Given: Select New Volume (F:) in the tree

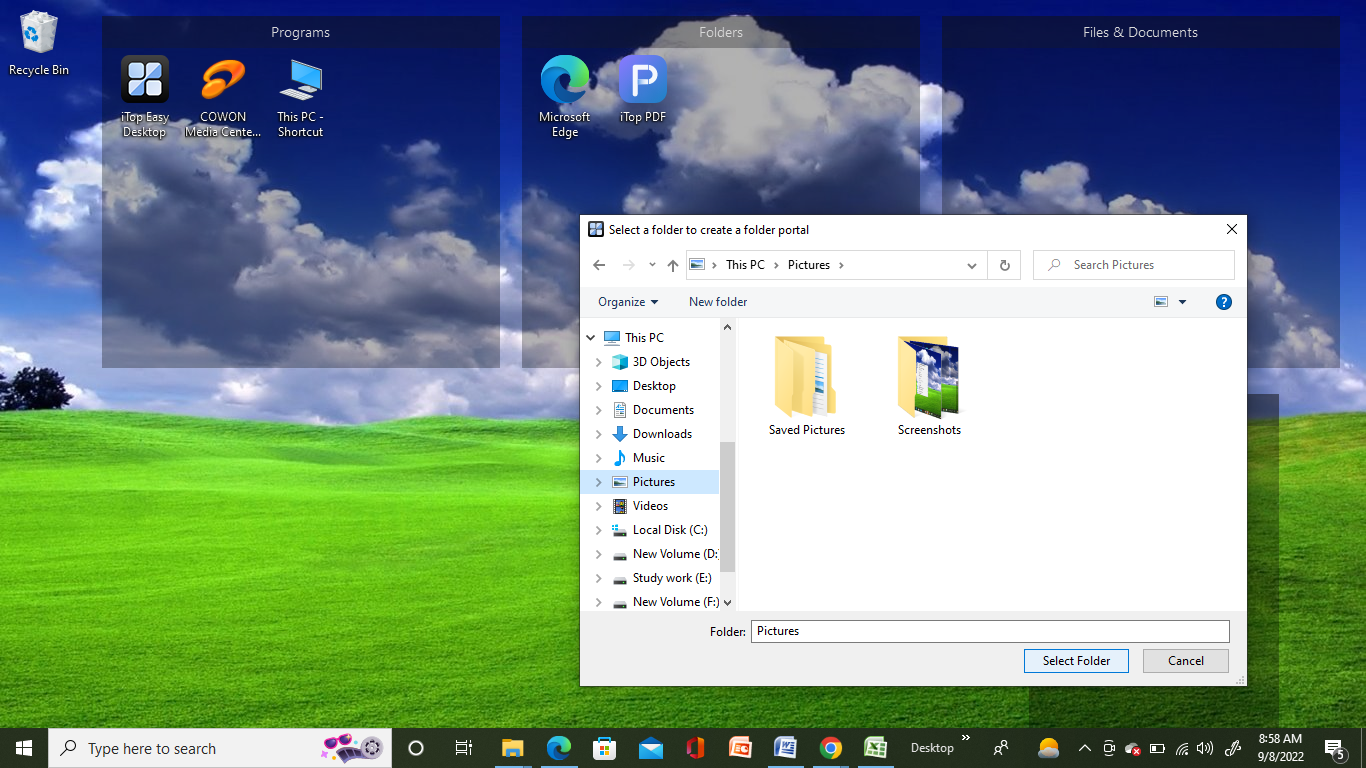Looking at the screenshot, I should click(665, 602).
